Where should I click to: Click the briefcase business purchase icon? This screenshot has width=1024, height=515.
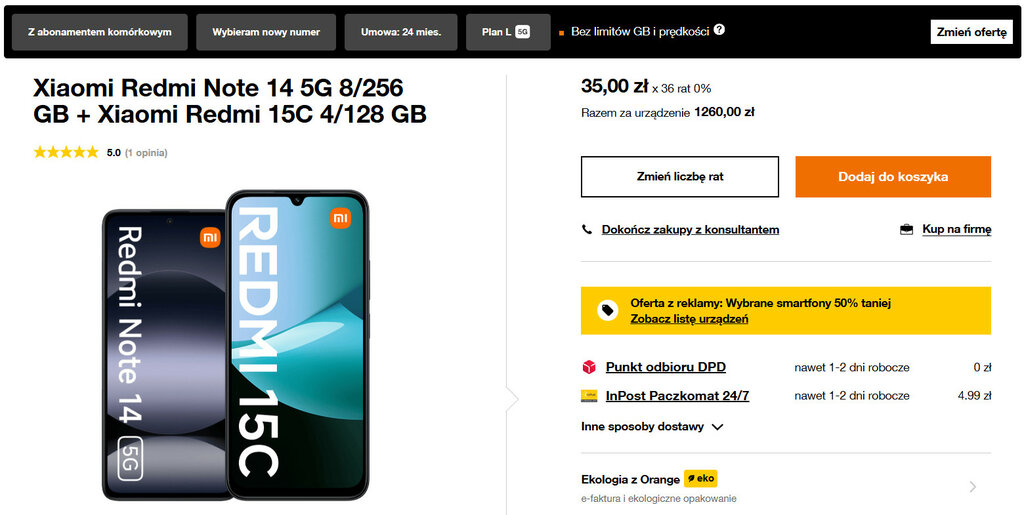(906, 230)
